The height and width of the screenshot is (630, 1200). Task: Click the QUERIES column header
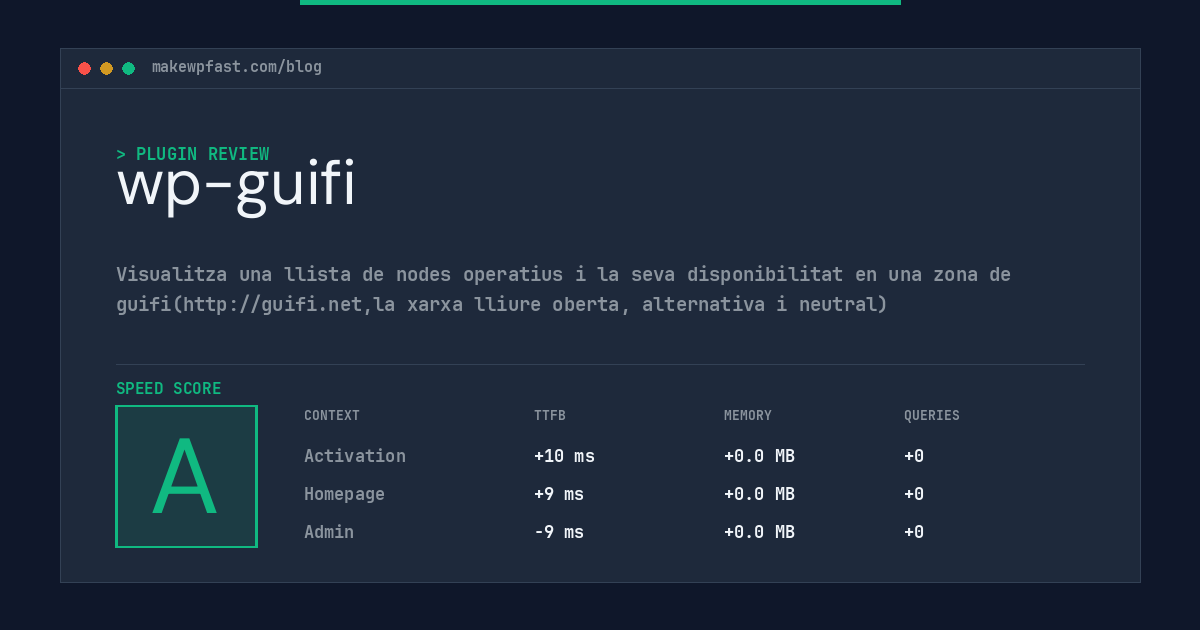coord(932,415)
